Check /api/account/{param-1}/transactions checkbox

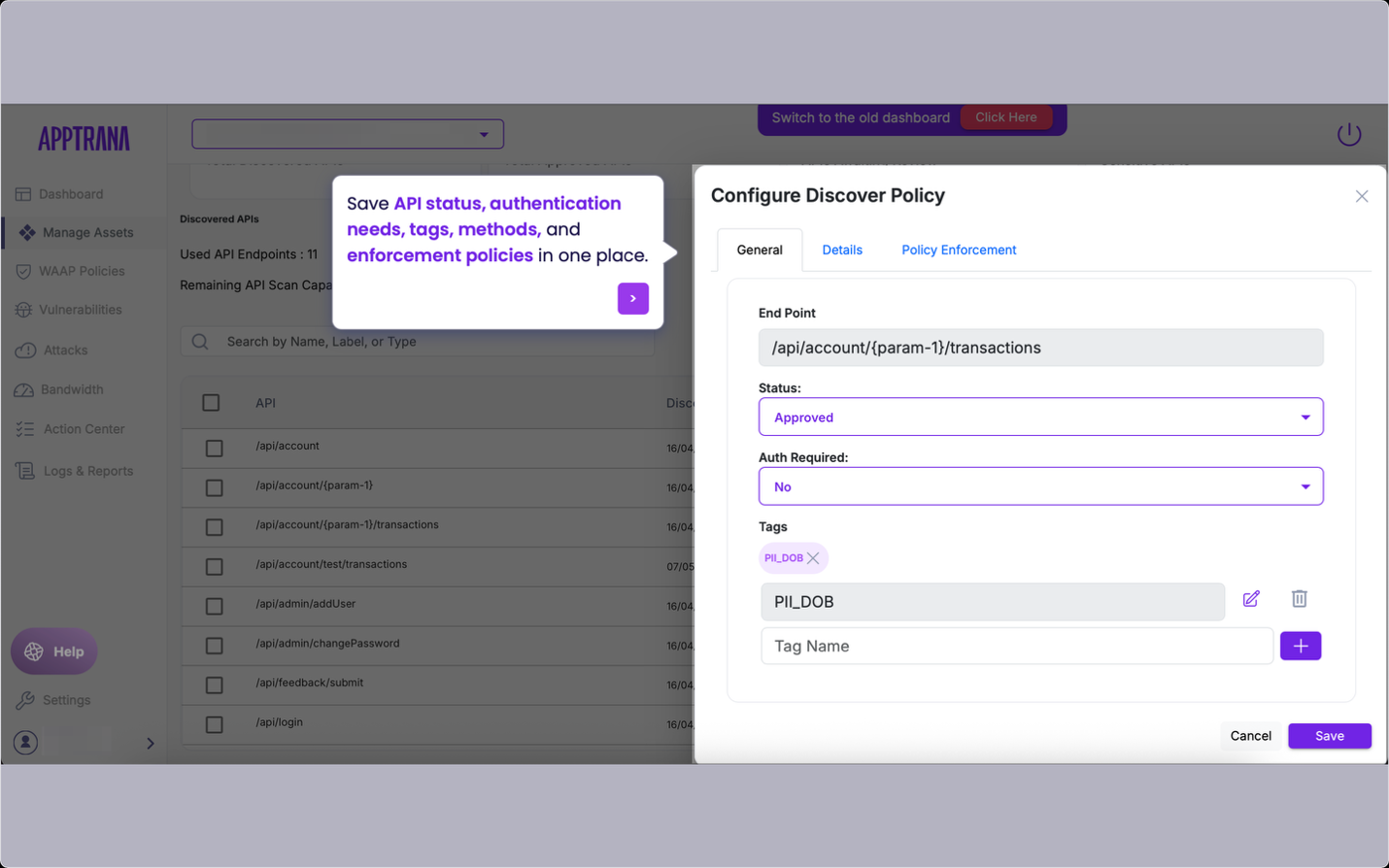[215, 527]
